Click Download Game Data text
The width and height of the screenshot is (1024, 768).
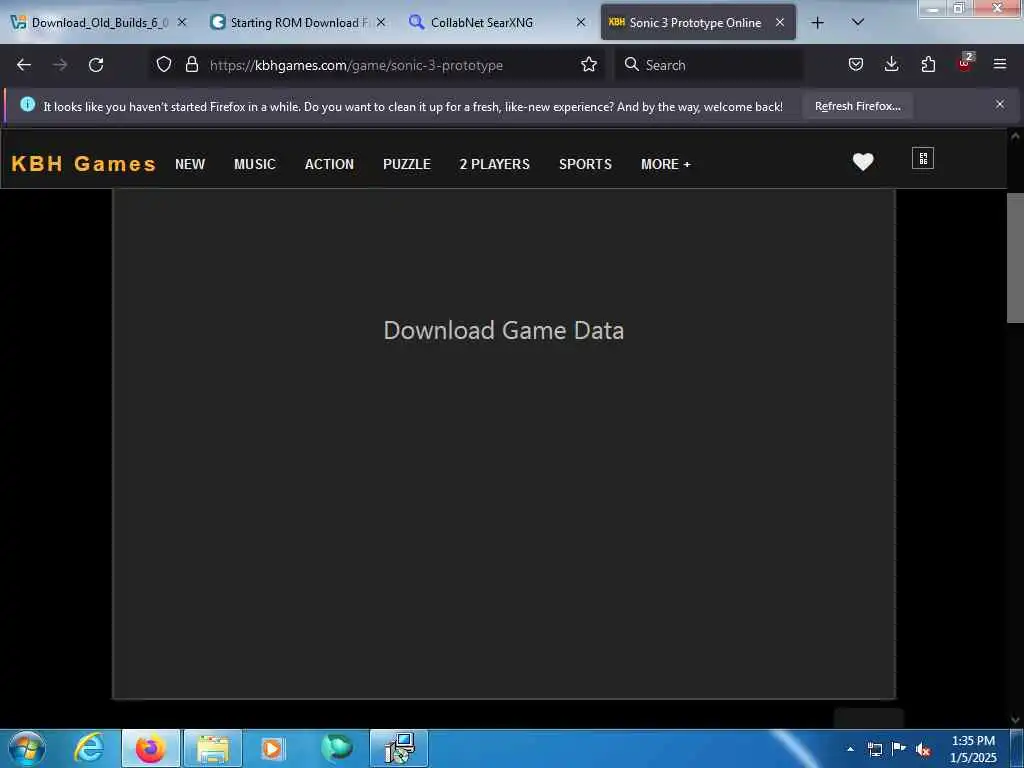[504, 330]
